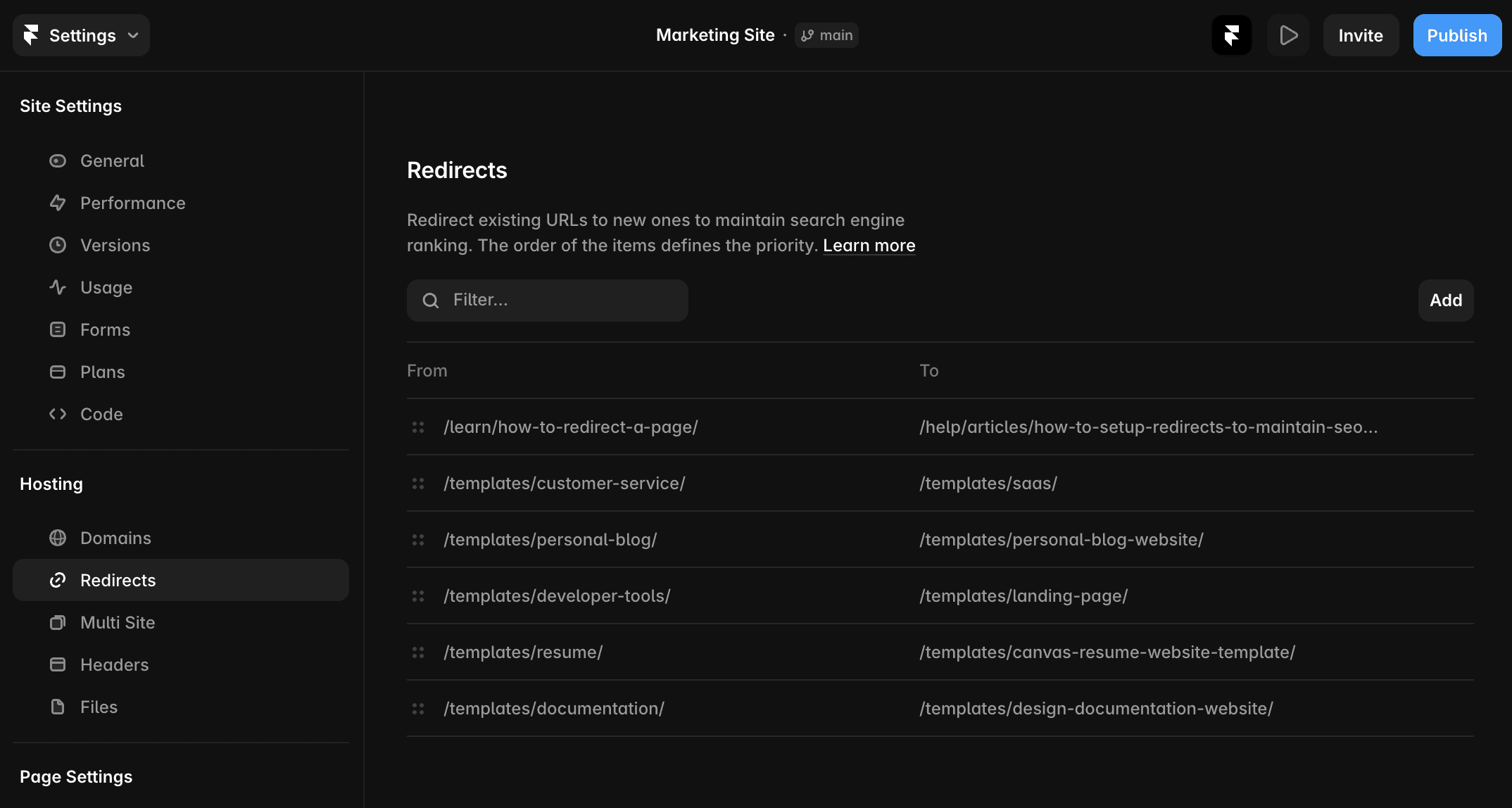Click the Versions clock icon

point(58,246)
